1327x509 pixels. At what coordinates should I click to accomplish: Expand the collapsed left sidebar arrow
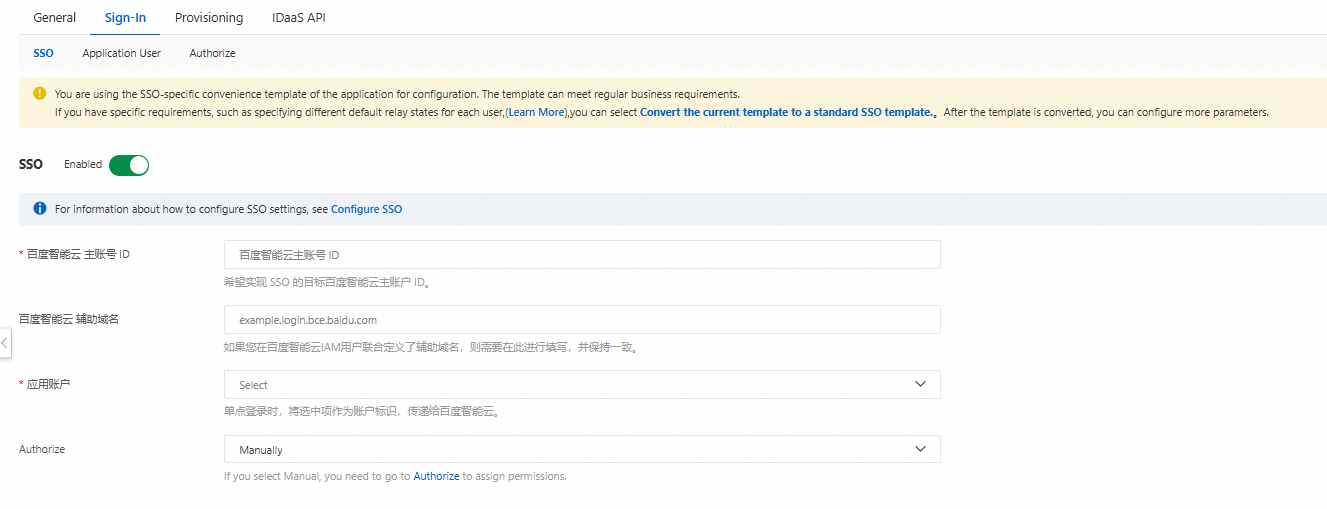coord(5,344)
